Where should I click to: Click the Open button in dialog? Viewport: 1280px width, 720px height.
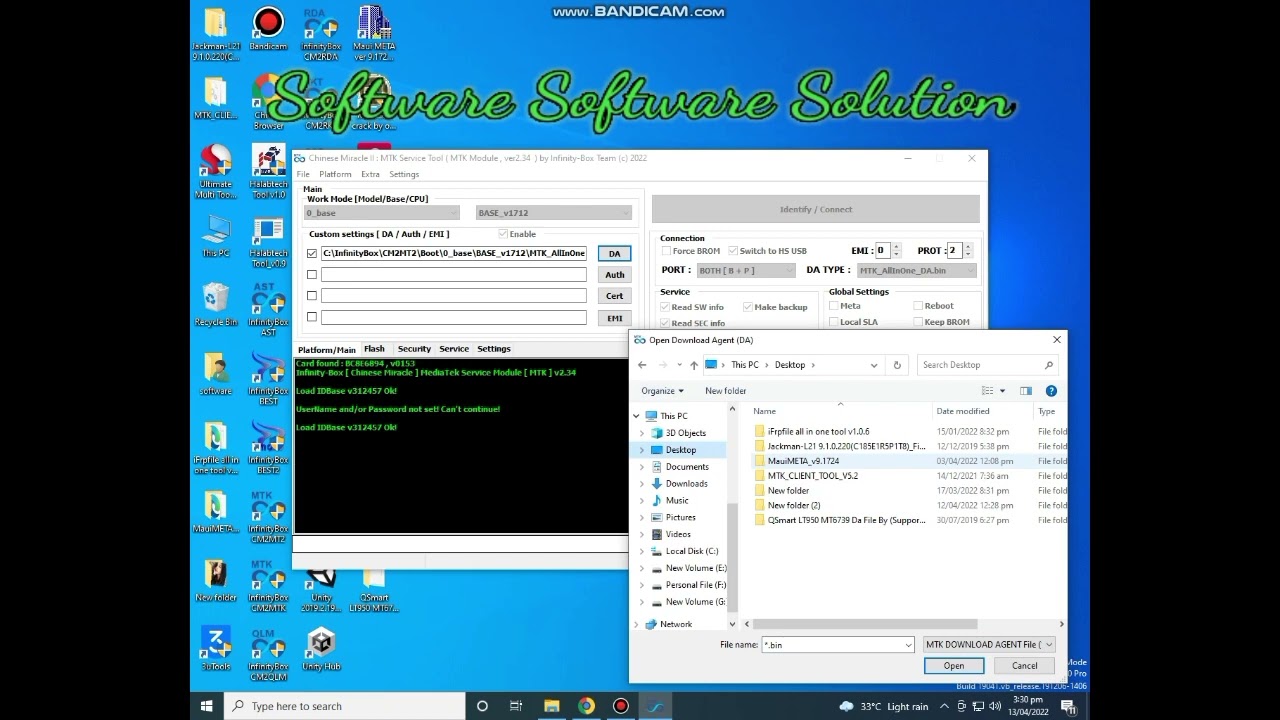point(954,666)
